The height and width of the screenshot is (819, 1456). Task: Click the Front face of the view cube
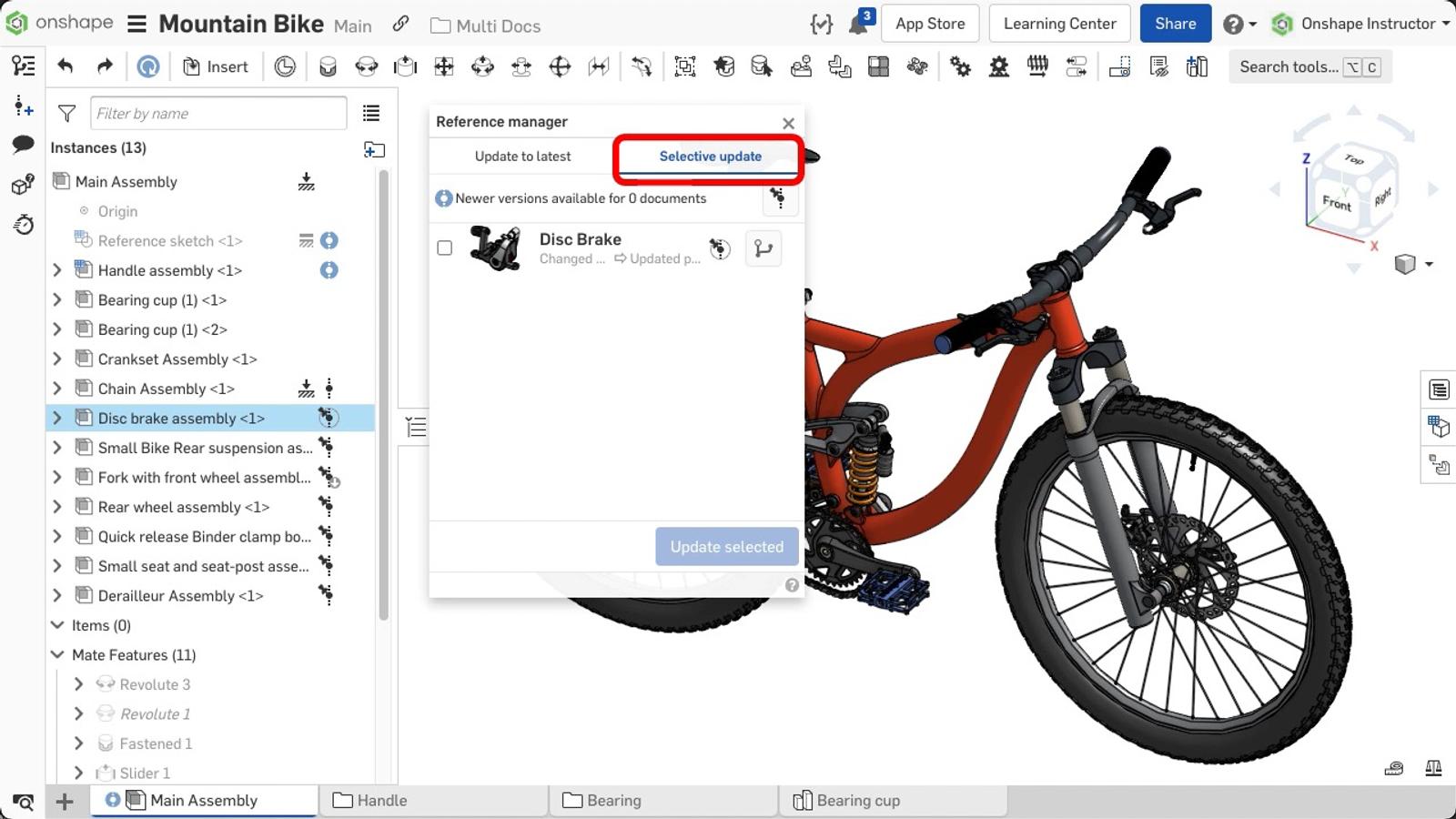click(1336, 204)
